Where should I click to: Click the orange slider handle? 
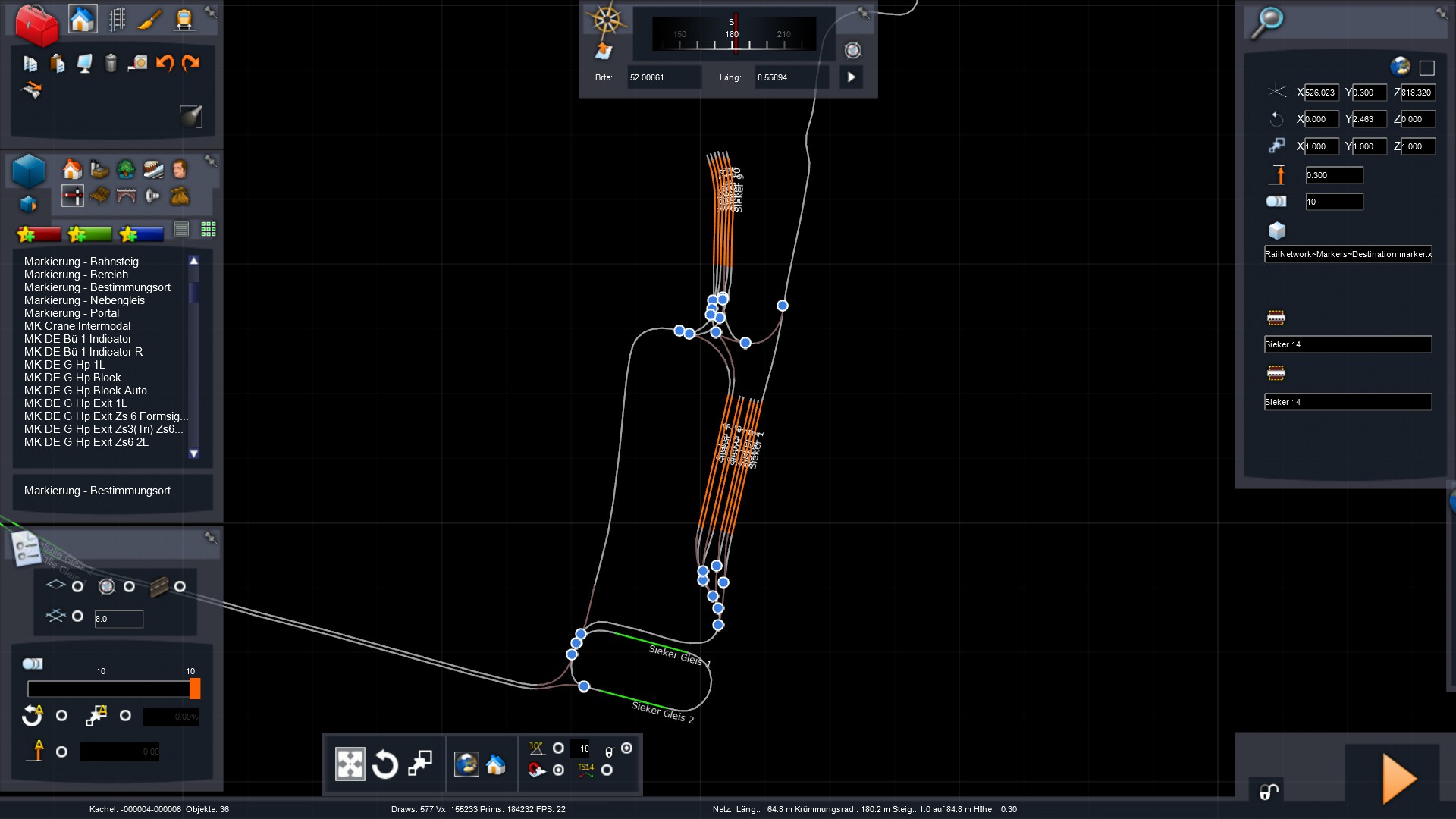(x=195, y=689)
